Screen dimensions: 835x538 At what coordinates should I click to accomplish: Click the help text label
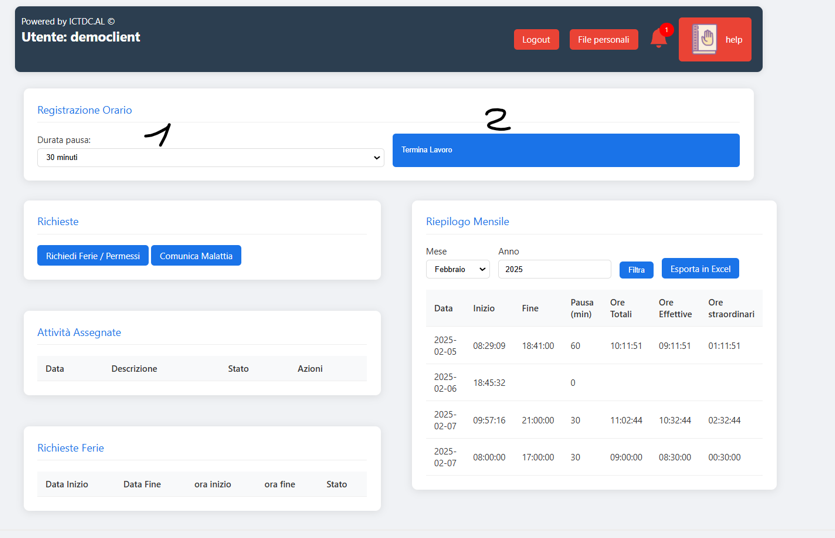[x=734, y=40]
